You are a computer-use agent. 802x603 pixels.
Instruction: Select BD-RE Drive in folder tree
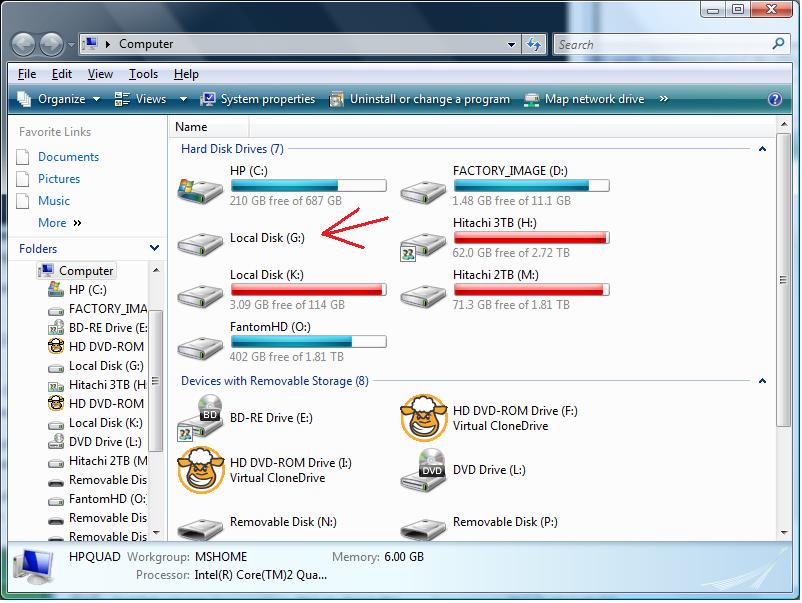pos(98,328)
